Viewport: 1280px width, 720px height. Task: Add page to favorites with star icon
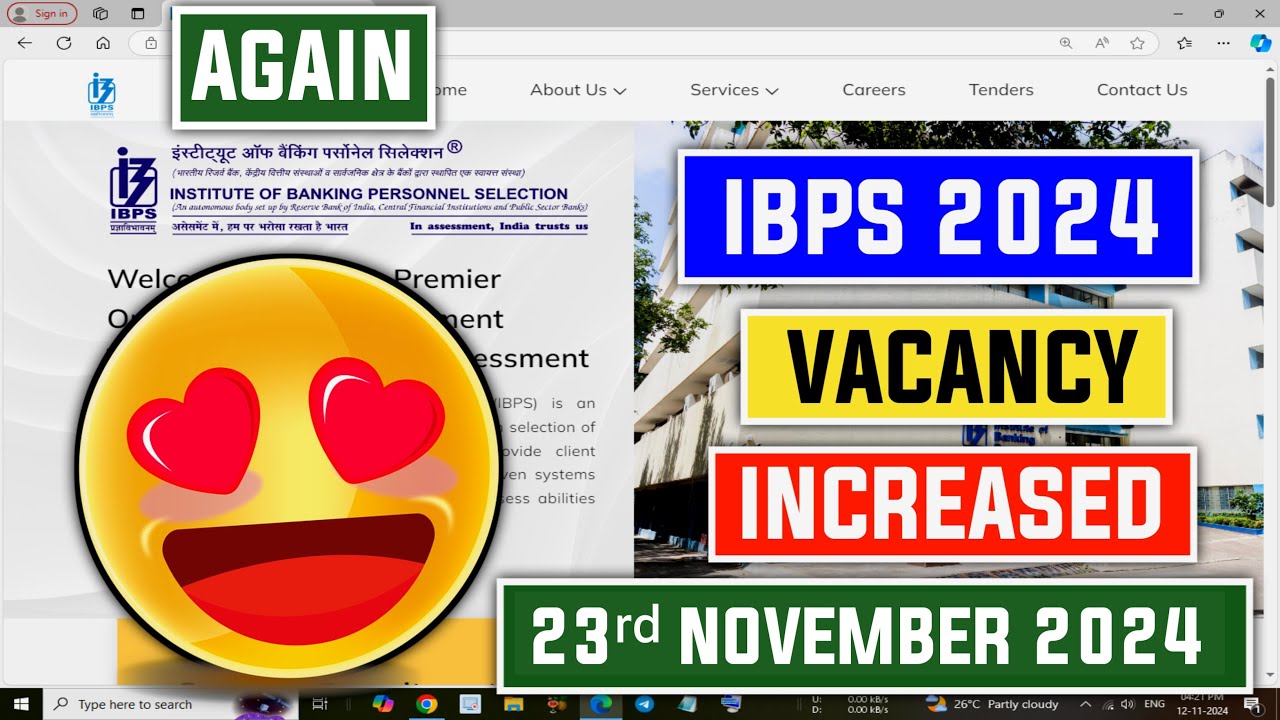click(x=1137, y=43)
